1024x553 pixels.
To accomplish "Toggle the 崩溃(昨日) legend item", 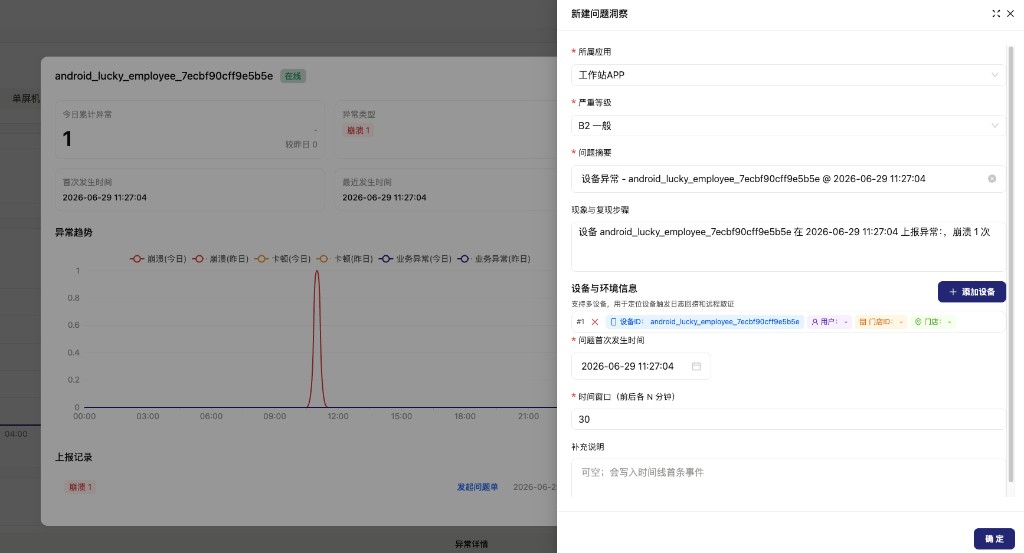I will coord(220,259).
